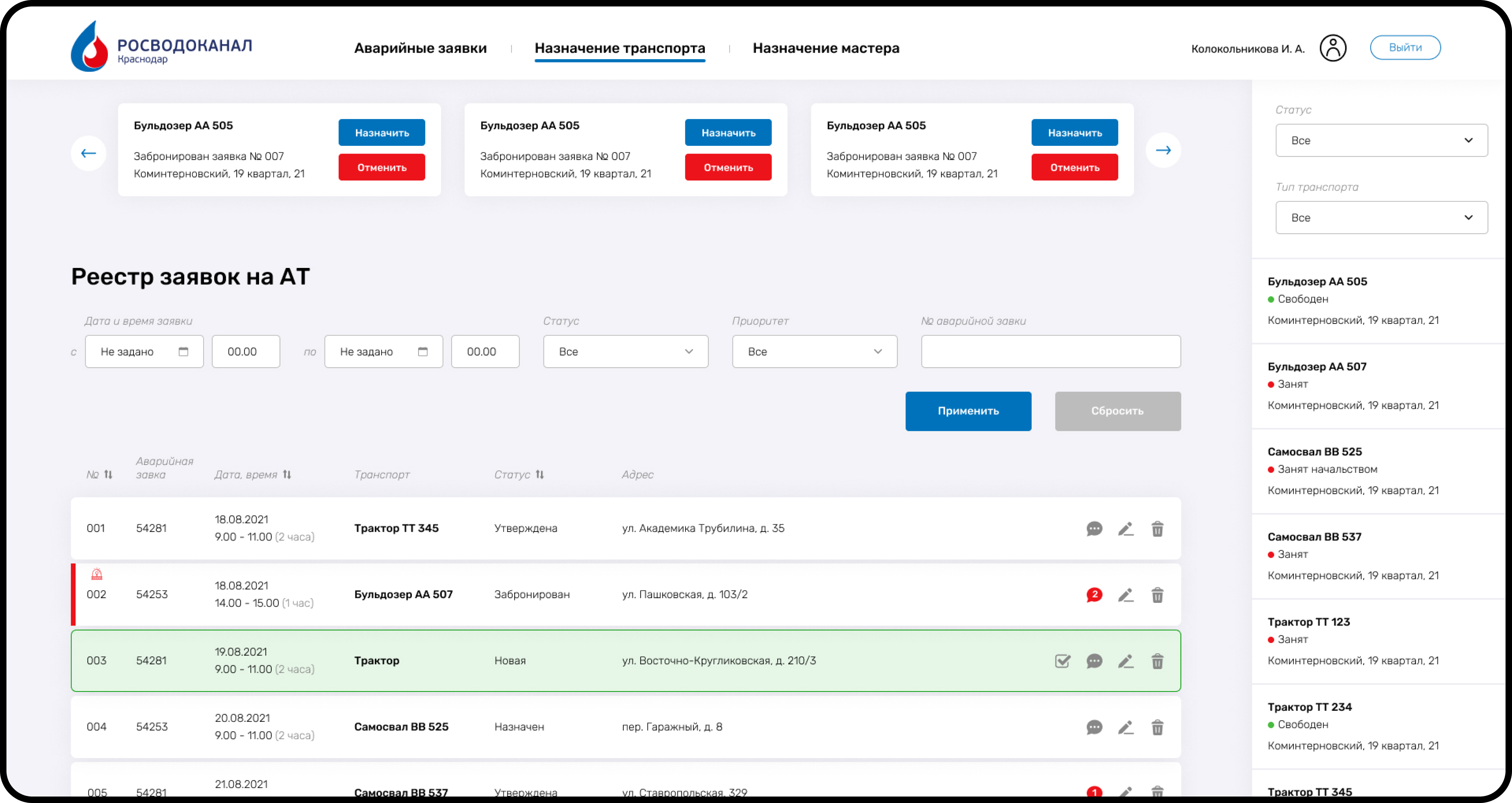Click the Rosvodokanal logo
Image resolution: width=1512 pixels, height=803 pixels.
pos(162,47)
